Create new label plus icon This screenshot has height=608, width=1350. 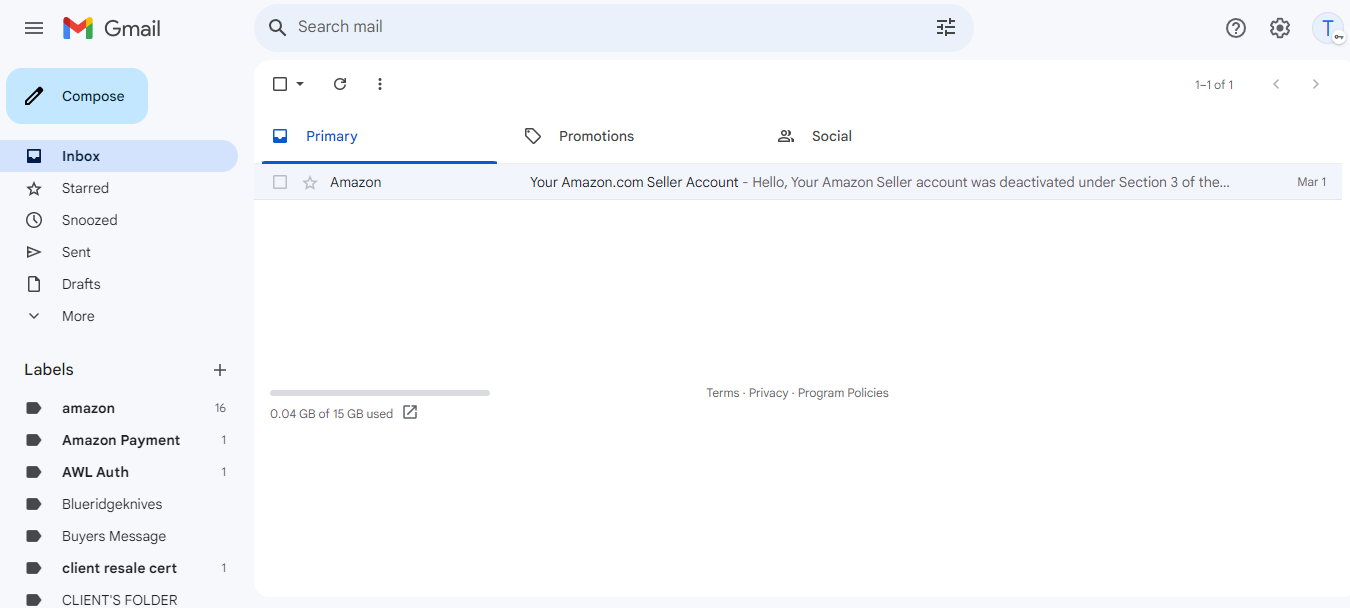220,370
